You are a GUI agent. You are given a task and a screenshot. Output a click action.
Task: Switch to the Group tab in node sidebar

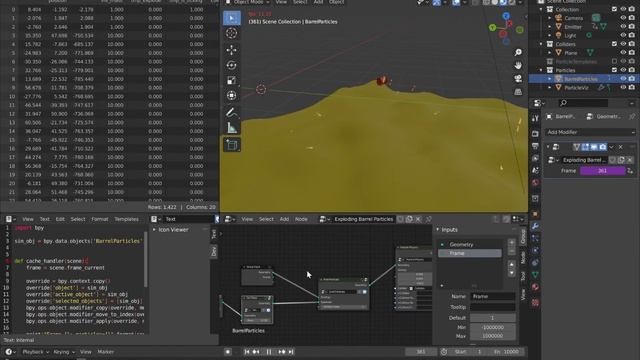click(523, 236)
